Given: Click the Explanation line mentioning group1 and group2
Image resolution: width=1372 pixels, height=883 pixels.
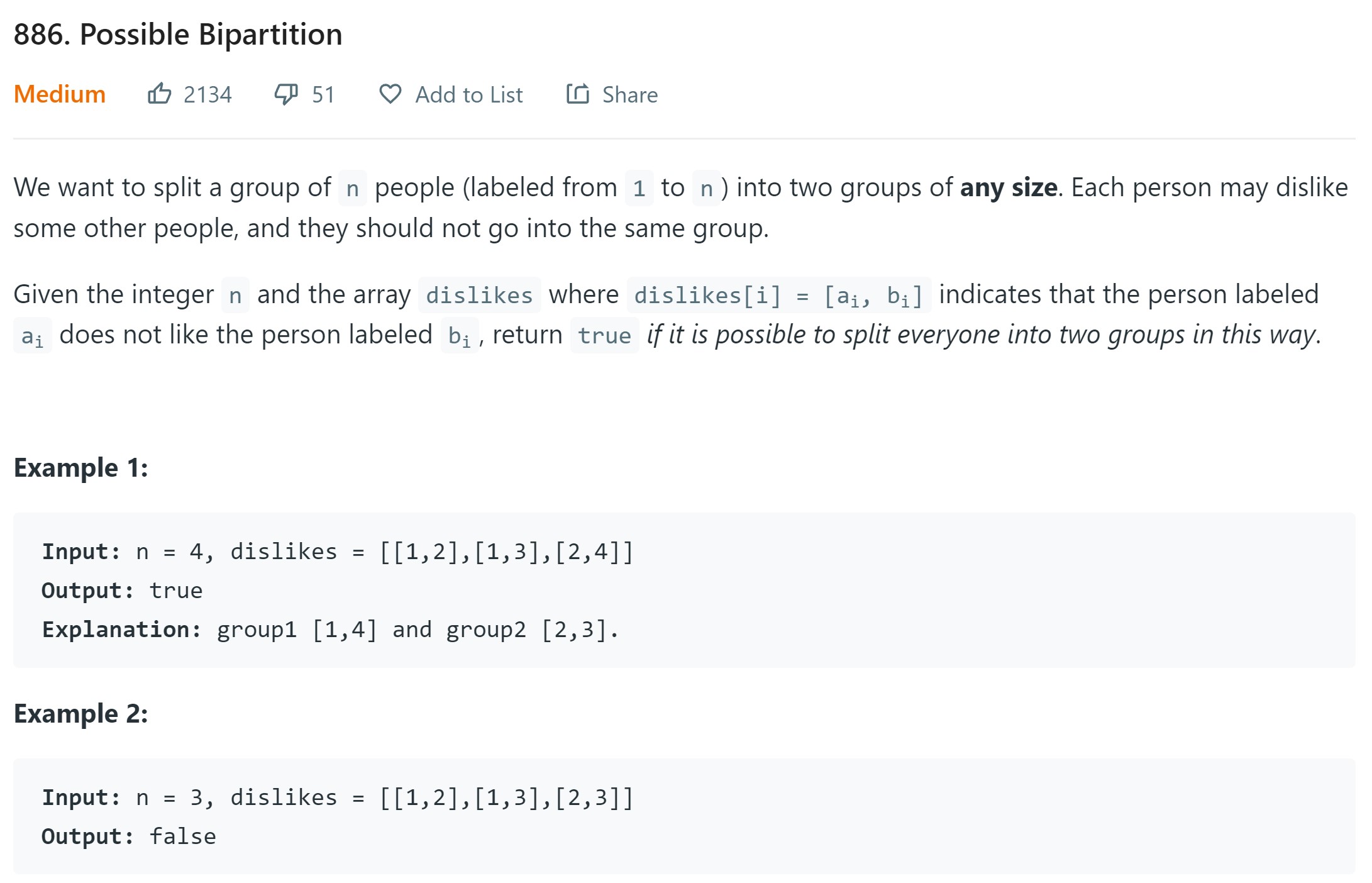Looking at the screenshot, I should click(330, 630).
